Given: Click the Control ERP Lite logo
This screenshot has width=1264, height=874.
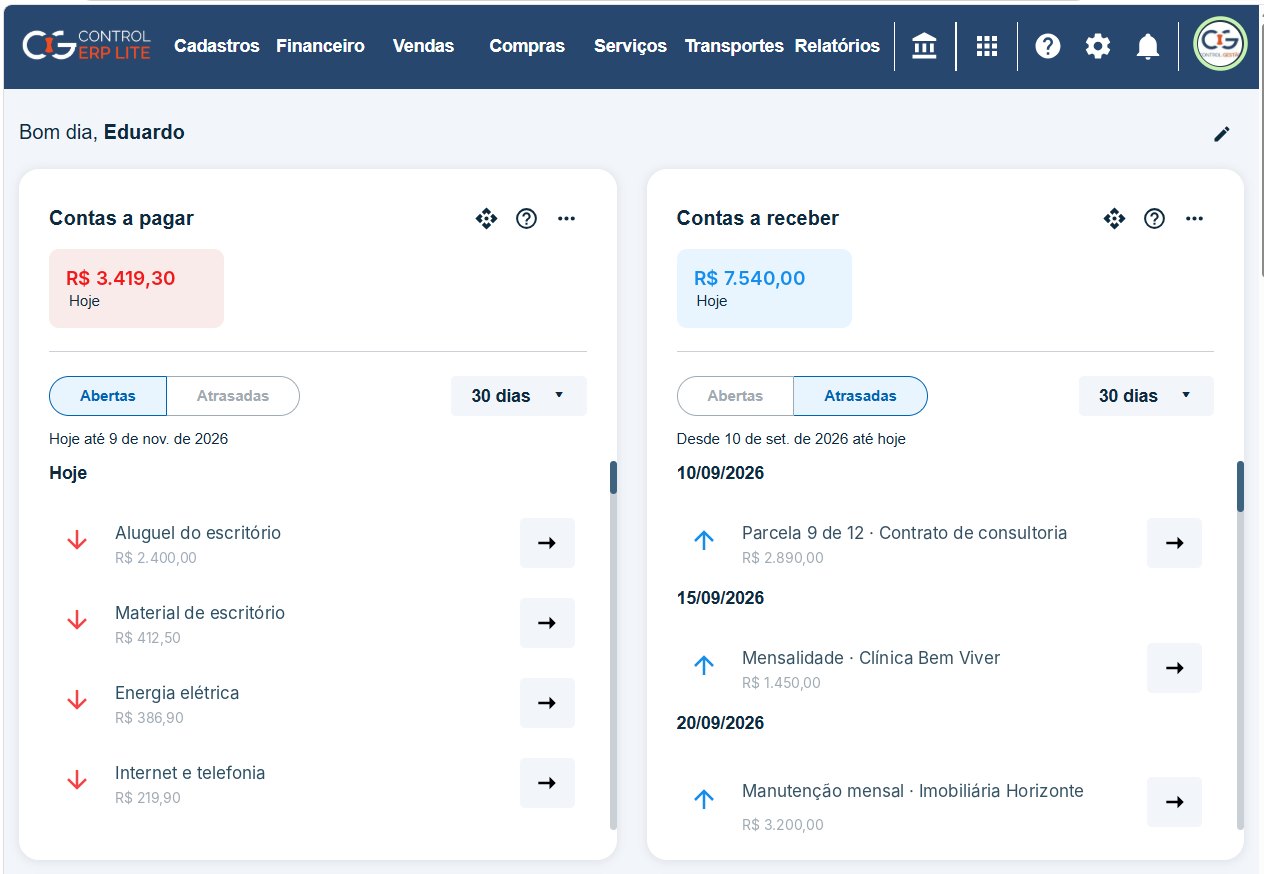Looking at the screenshot, I should tap(87, 45).
